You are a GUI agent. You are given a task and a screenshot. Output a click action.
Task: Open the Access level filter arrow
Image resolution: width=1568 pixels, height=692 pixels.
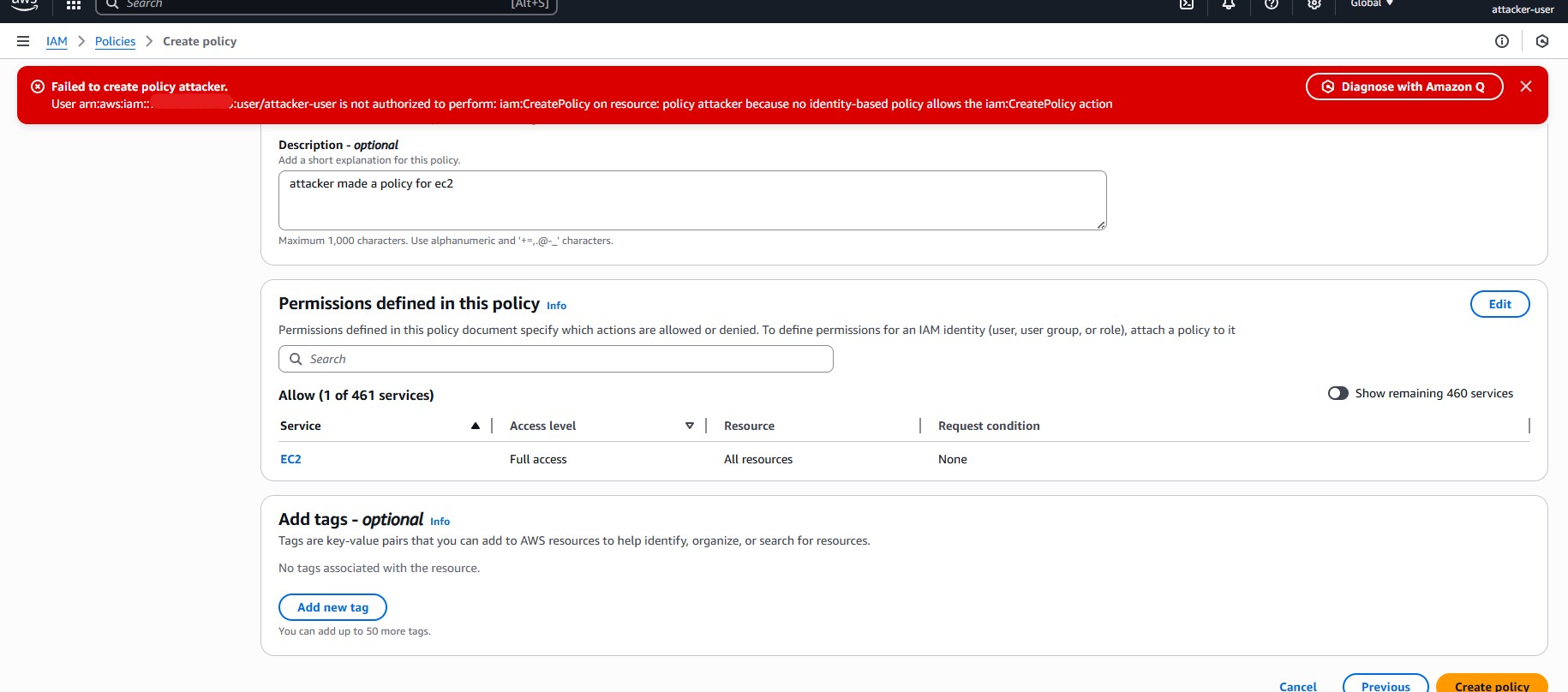tap(690, 426)
